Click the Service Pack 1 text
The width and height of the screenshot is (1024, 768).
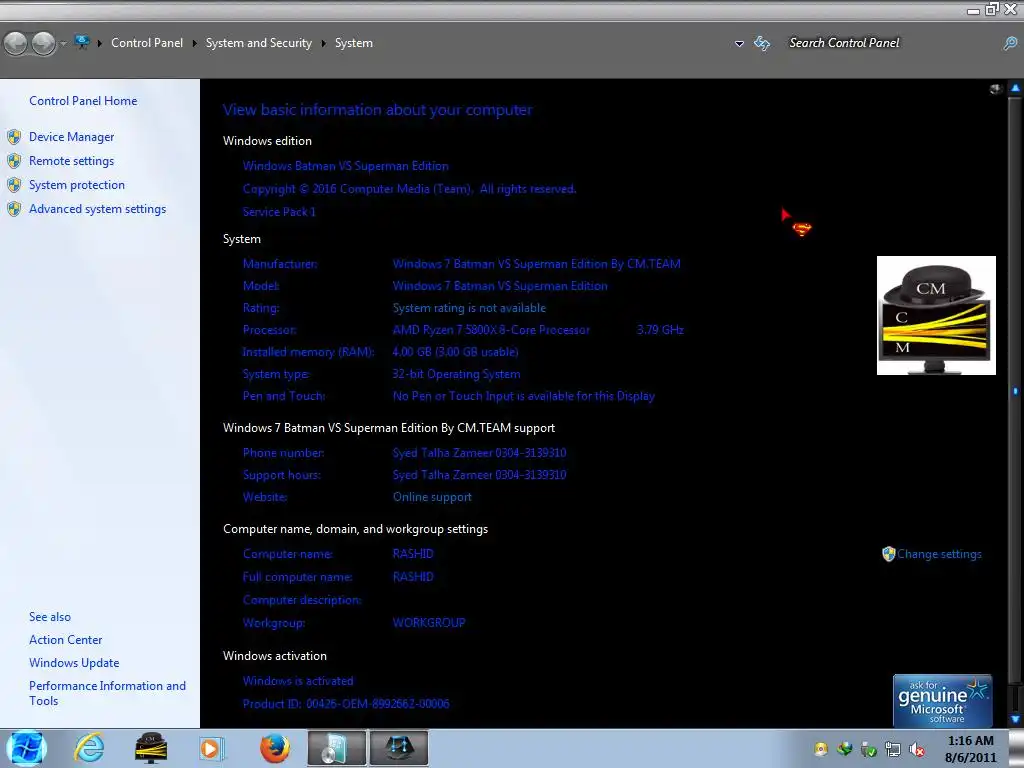tap(279, 212)
